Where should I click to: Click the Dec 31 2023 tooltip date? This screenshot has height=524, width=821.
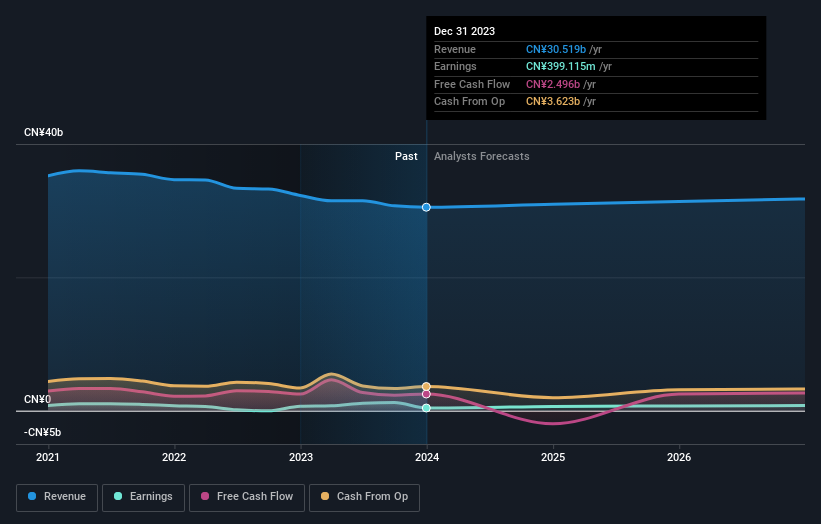pos(464,31)
